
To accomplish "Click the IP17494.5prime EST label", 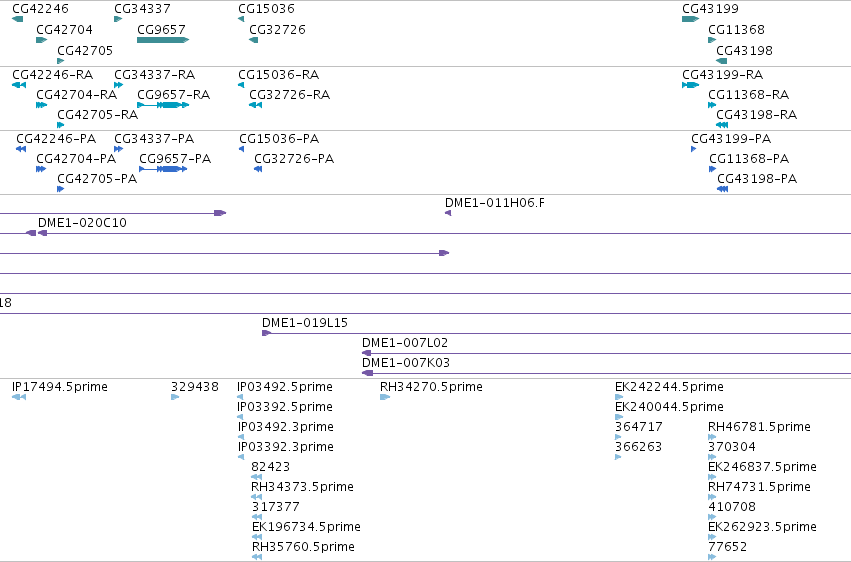I will click(x=60, y=387).
